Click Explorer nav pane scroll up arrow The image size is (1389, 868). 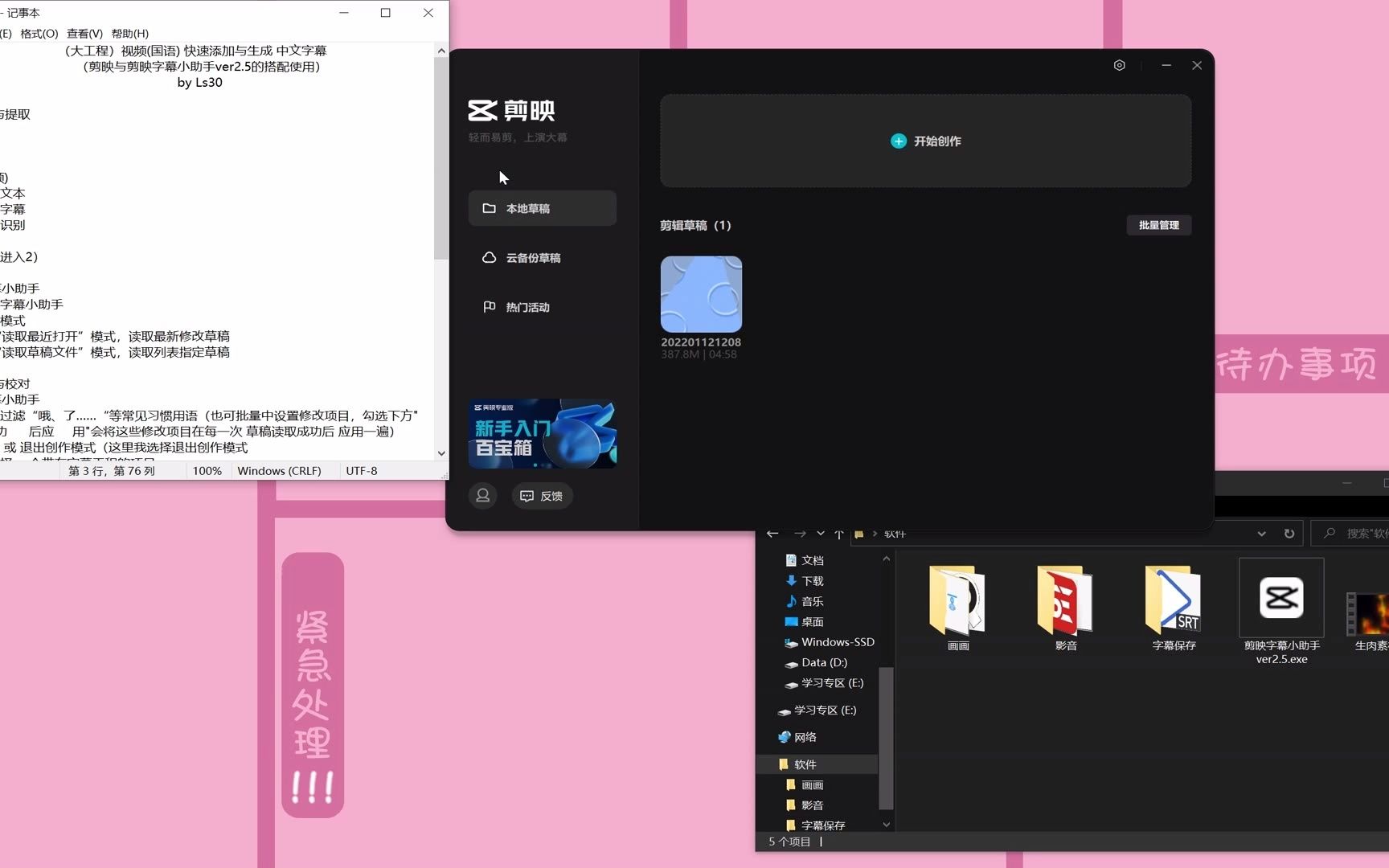point(886,559)
